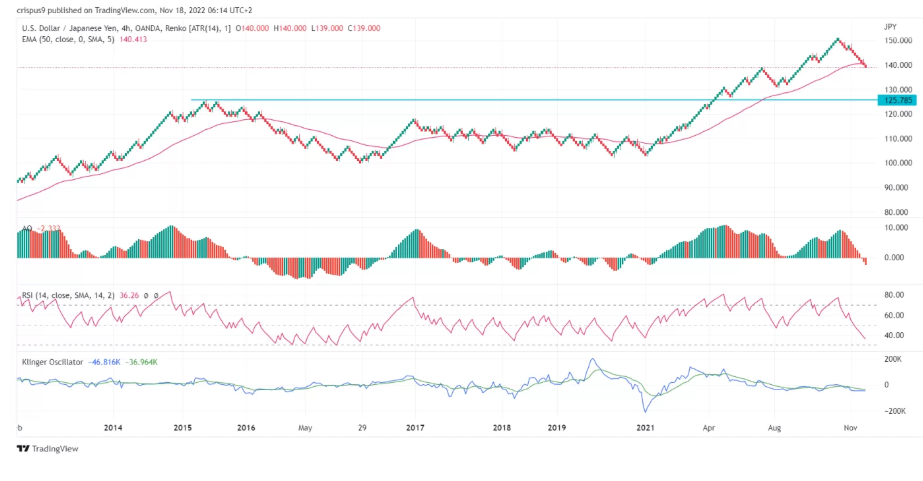Click the 200K label on Klinger axis
Image resolution: width=923 pixels, height=481 pixels.
(891, 357)
